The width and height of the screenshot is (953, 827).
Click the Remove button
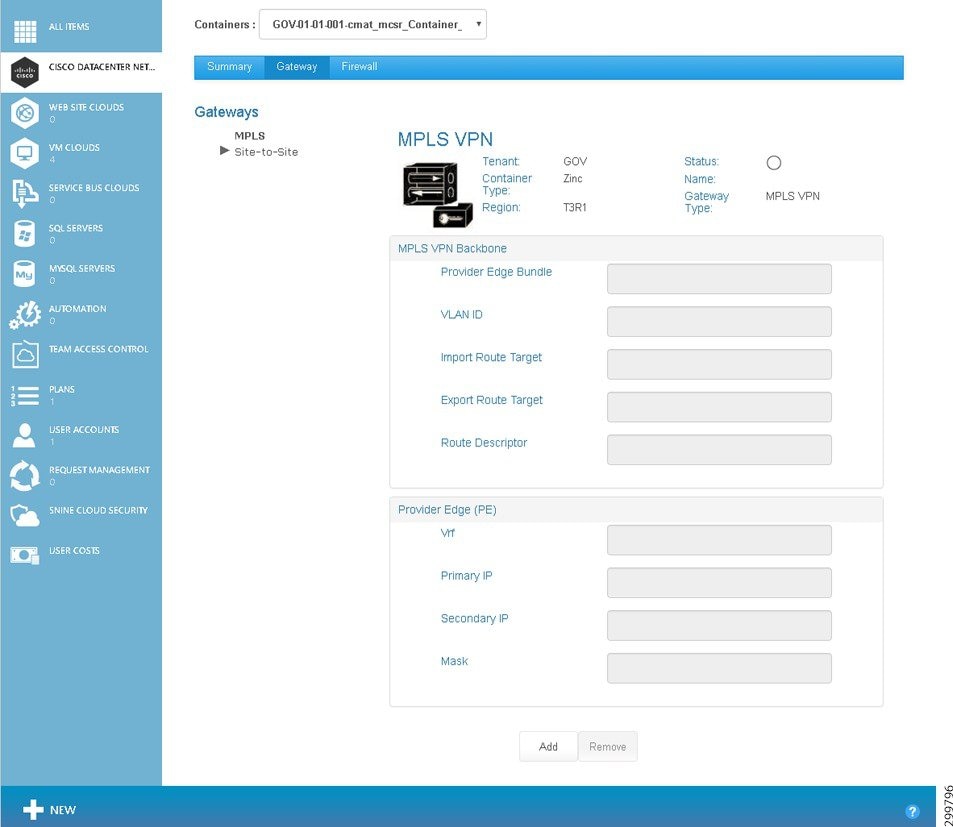[x=608, y=746]
